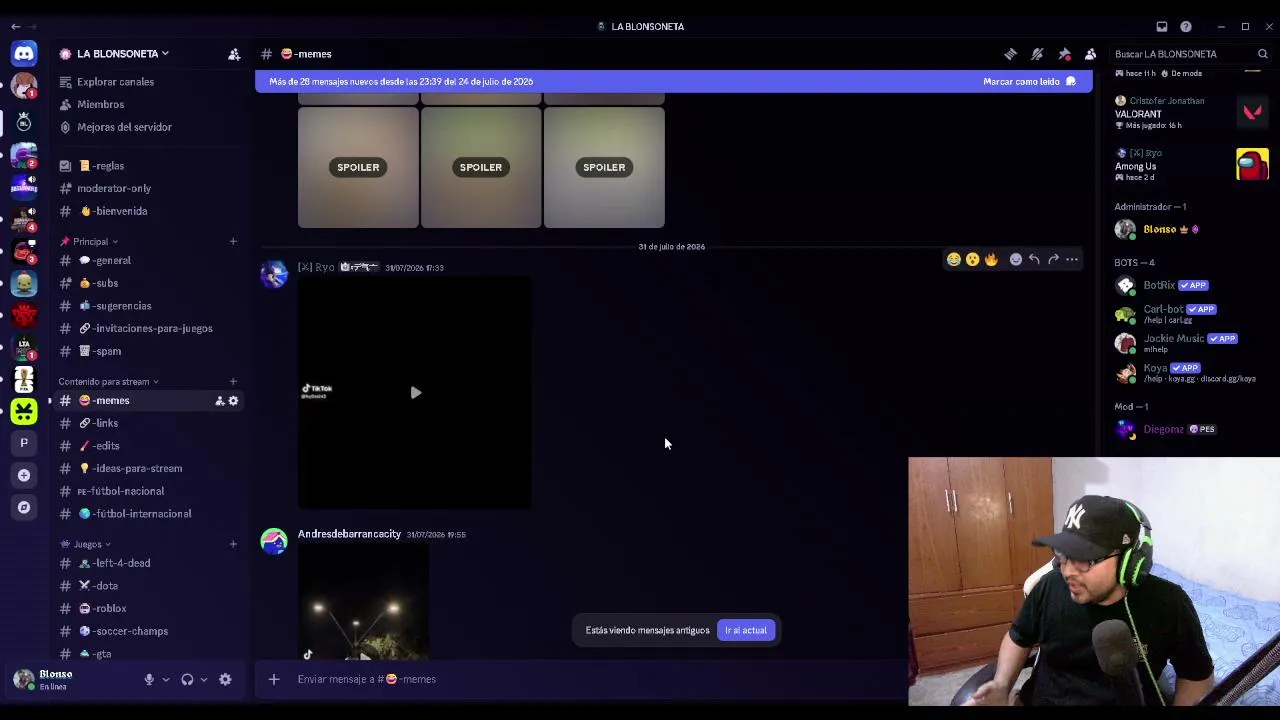Open more options for Ryo's message
Viewport: 1280px width, 720px height.
(x=1072, y=260)
